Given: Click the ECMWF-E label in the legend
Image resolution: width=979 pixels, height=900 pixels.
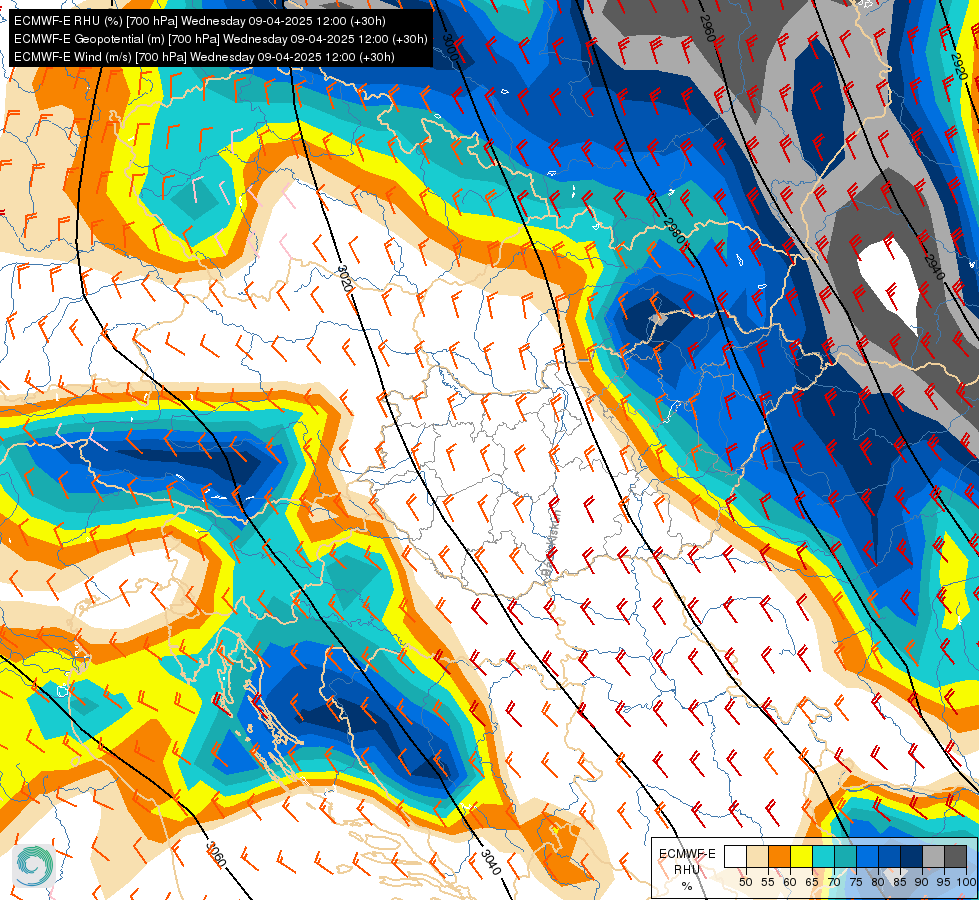Looking at the screenshot, I should pyautogui.click(x=687, y=854).
